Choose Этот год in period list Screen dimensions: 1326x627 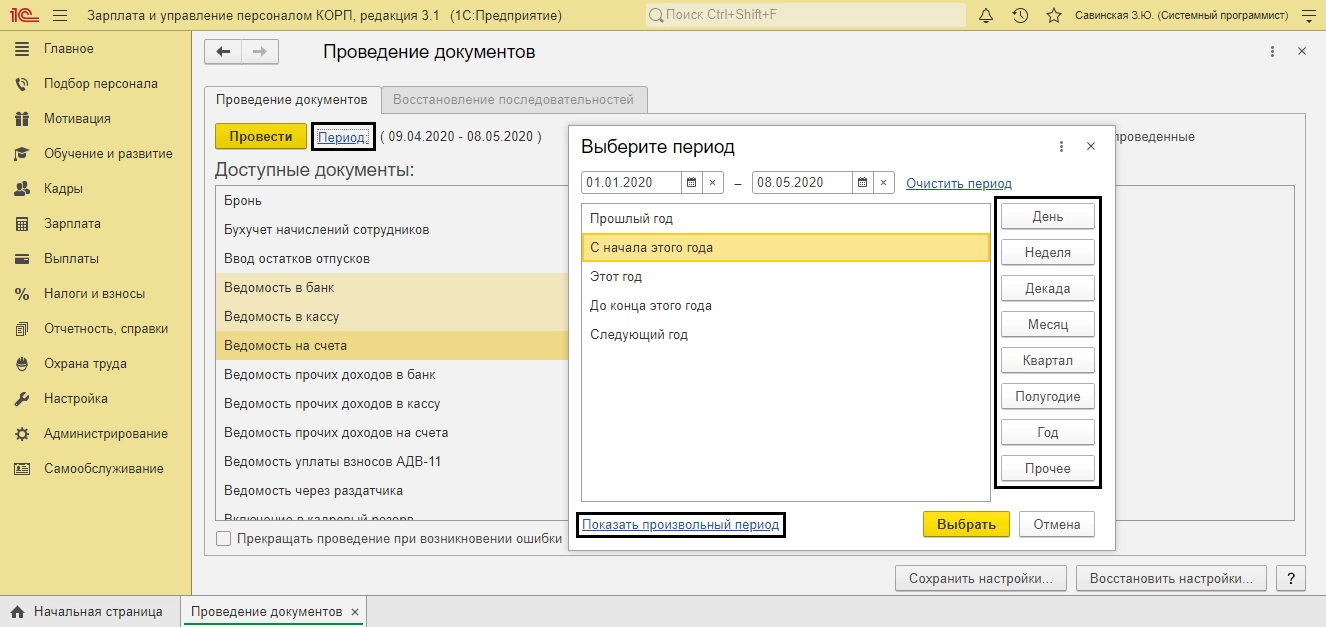pos(785,277)
